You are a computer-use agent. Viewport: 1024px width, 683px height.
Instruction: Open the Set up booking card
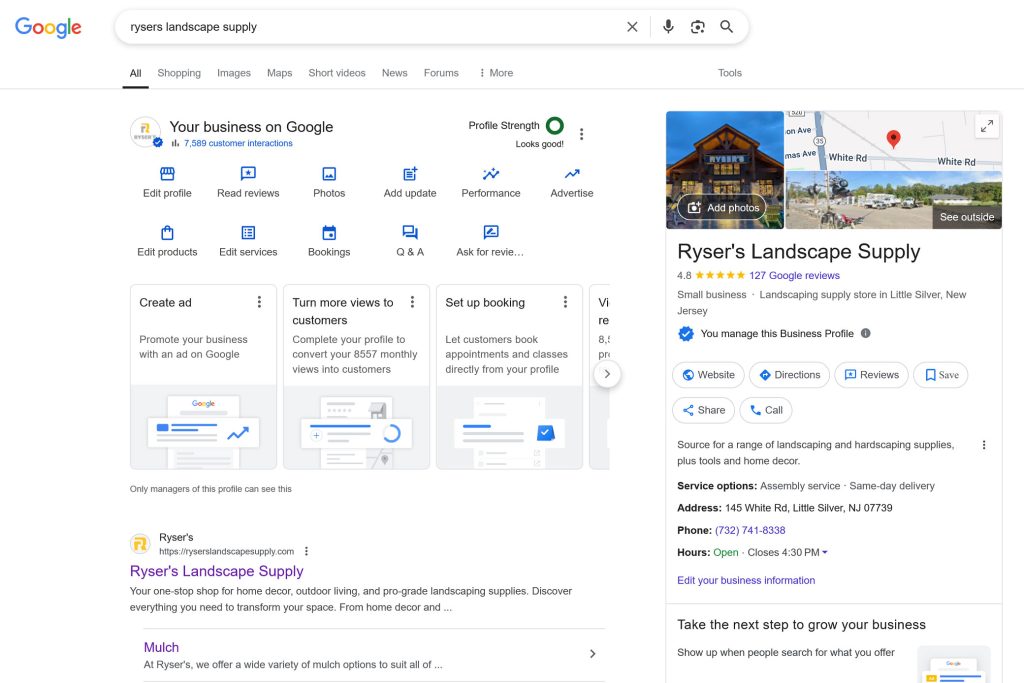(509, 377)
